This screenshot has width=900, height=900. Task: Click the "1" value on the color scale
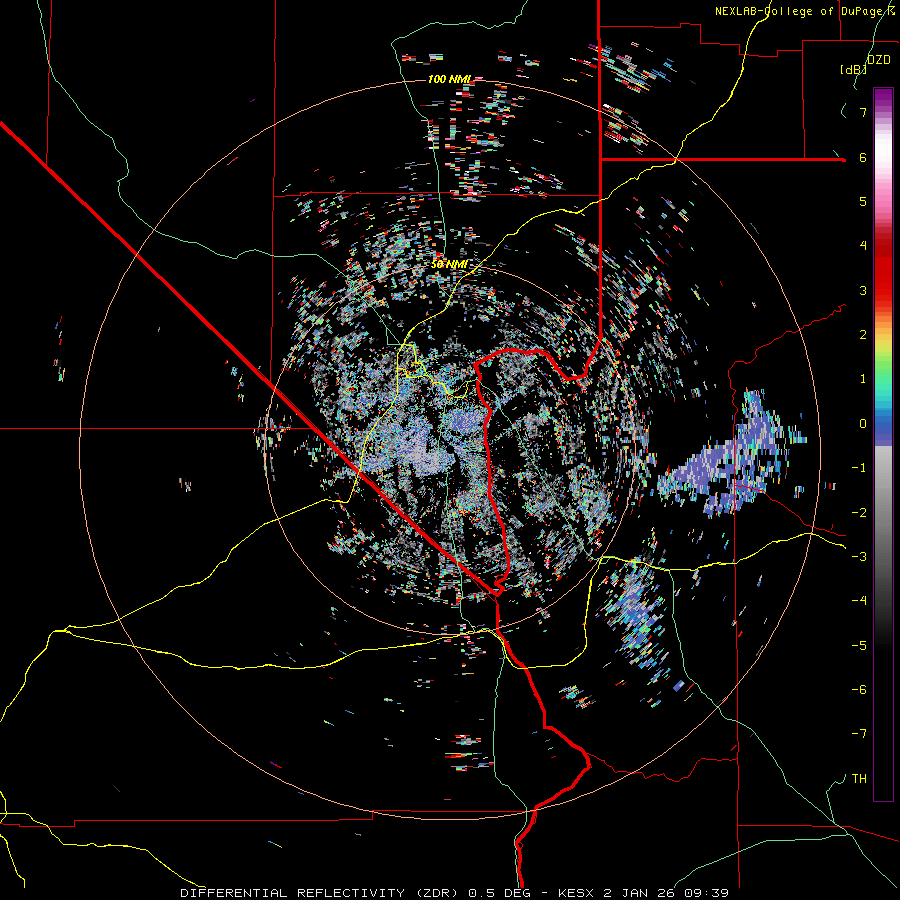(863, 379)
